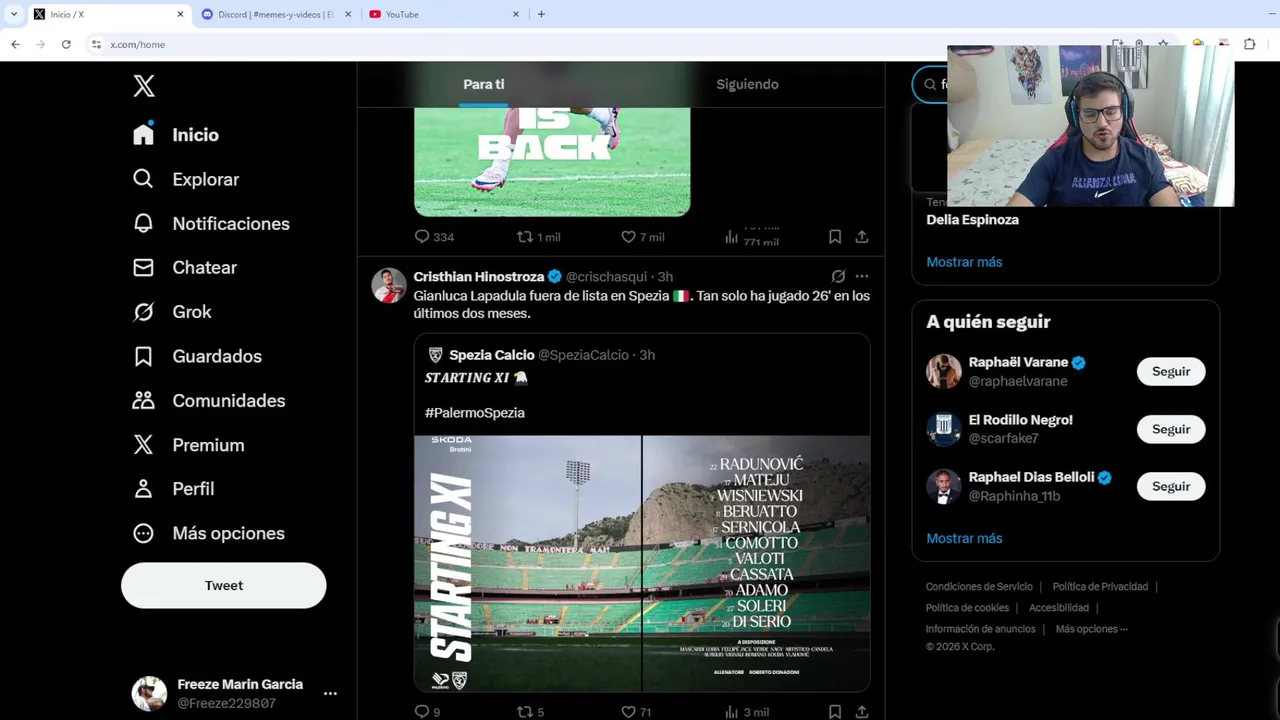The image size is (1280, 720).
Task: Expand footer Más opciones menu
Action: (1091, 629)
